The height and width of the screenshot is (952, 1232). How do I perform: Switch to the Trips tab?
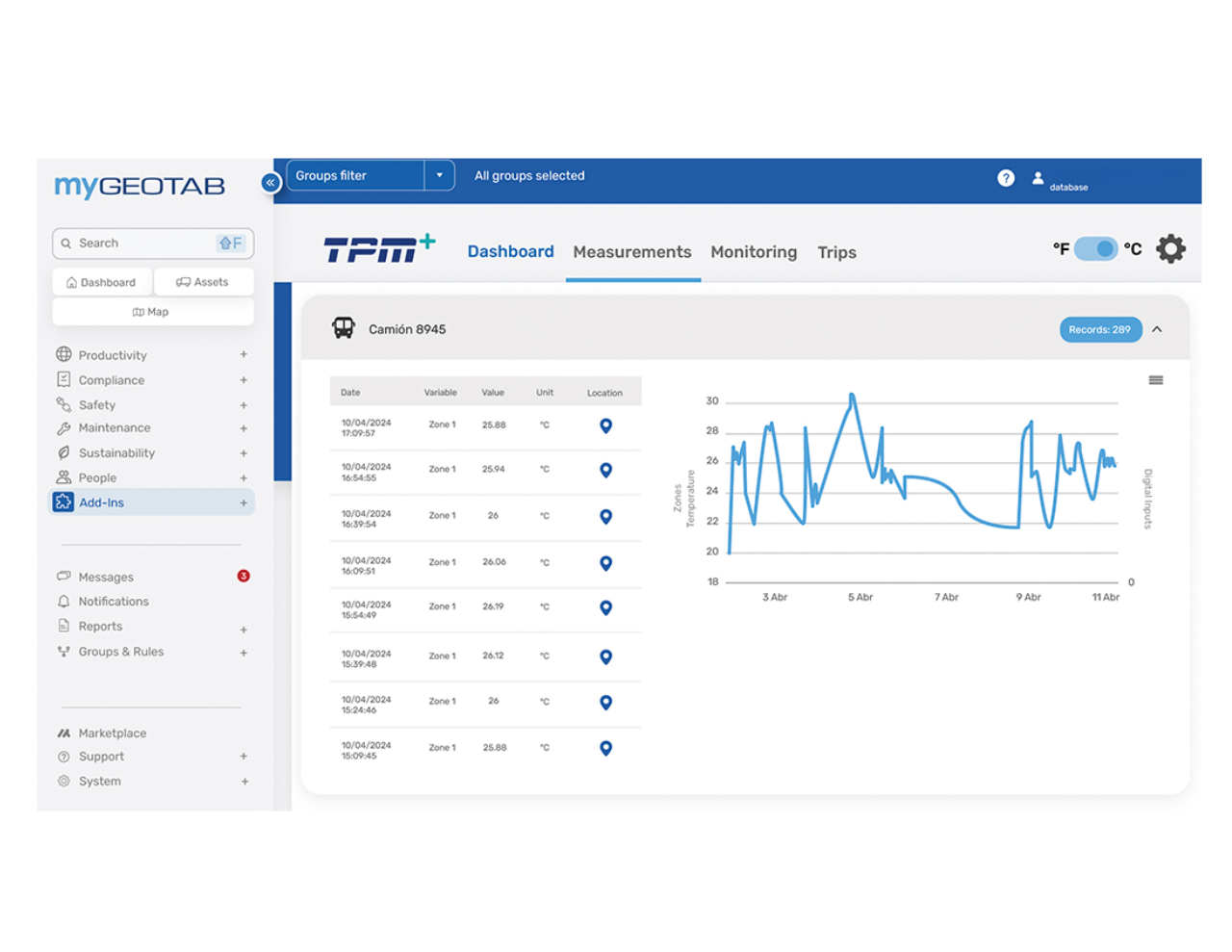pos(836,252)
